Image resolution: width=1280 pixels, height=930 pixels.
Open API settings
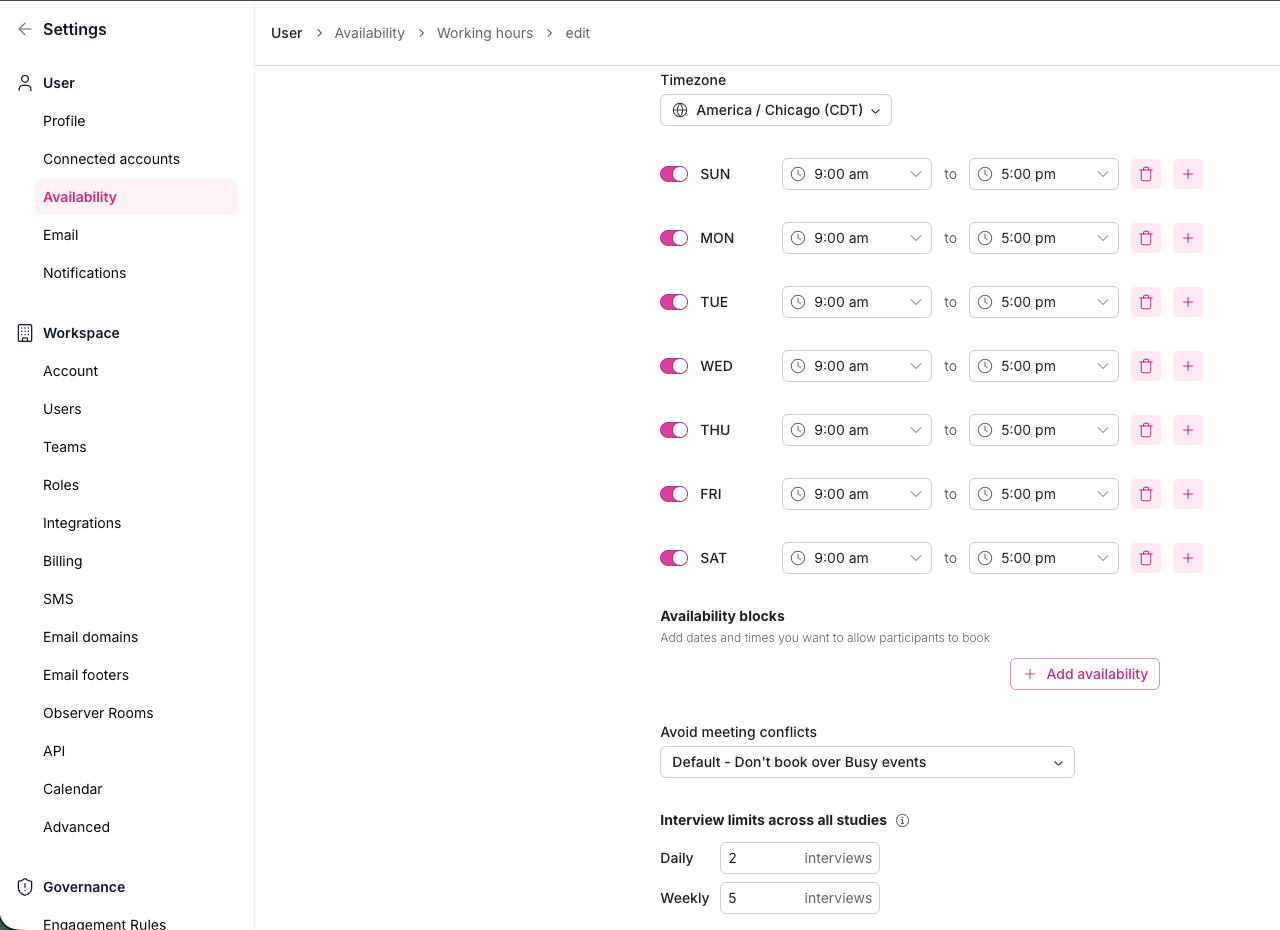(x=54, y=751)
